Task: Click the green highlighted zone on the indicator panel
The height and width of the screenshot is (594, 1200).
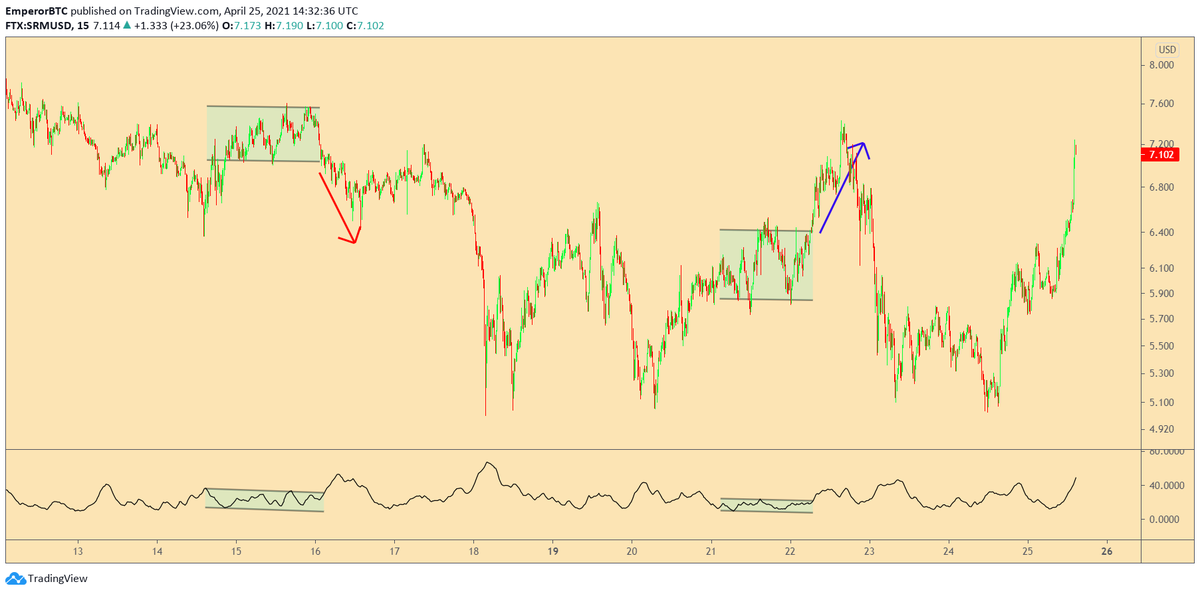Action: click(265, 499)
